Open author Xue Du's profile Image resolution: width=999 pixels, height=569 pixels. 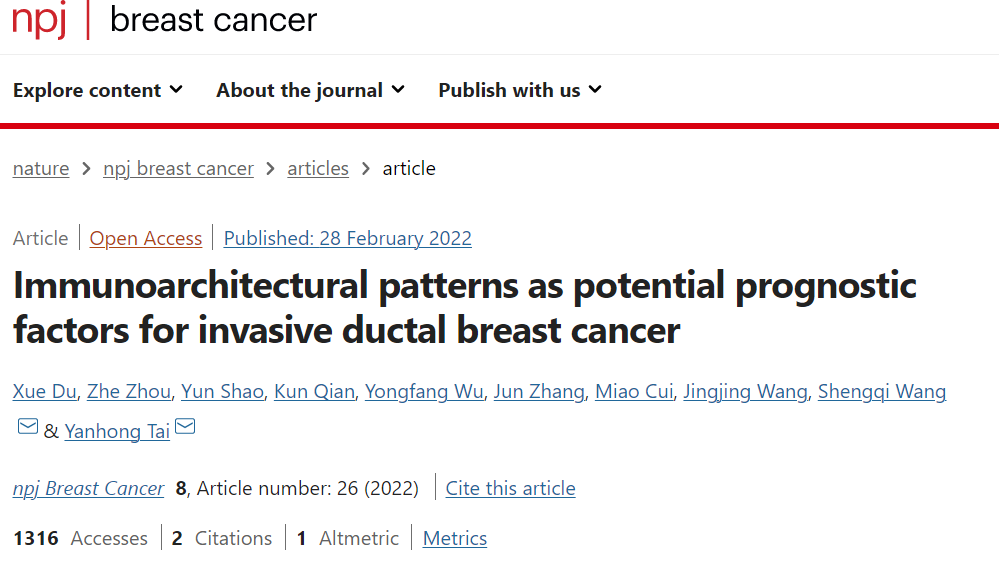pyautogui.click(x=44, y=391)
